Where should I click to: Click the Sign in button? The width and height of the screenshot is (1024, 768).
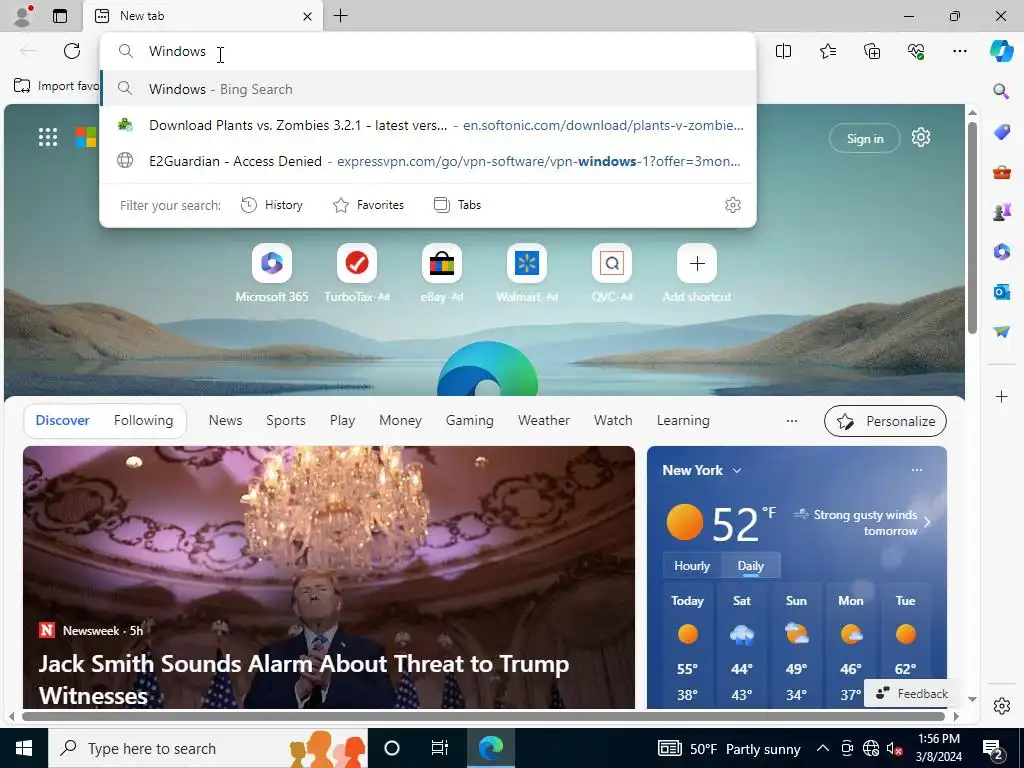865,138
